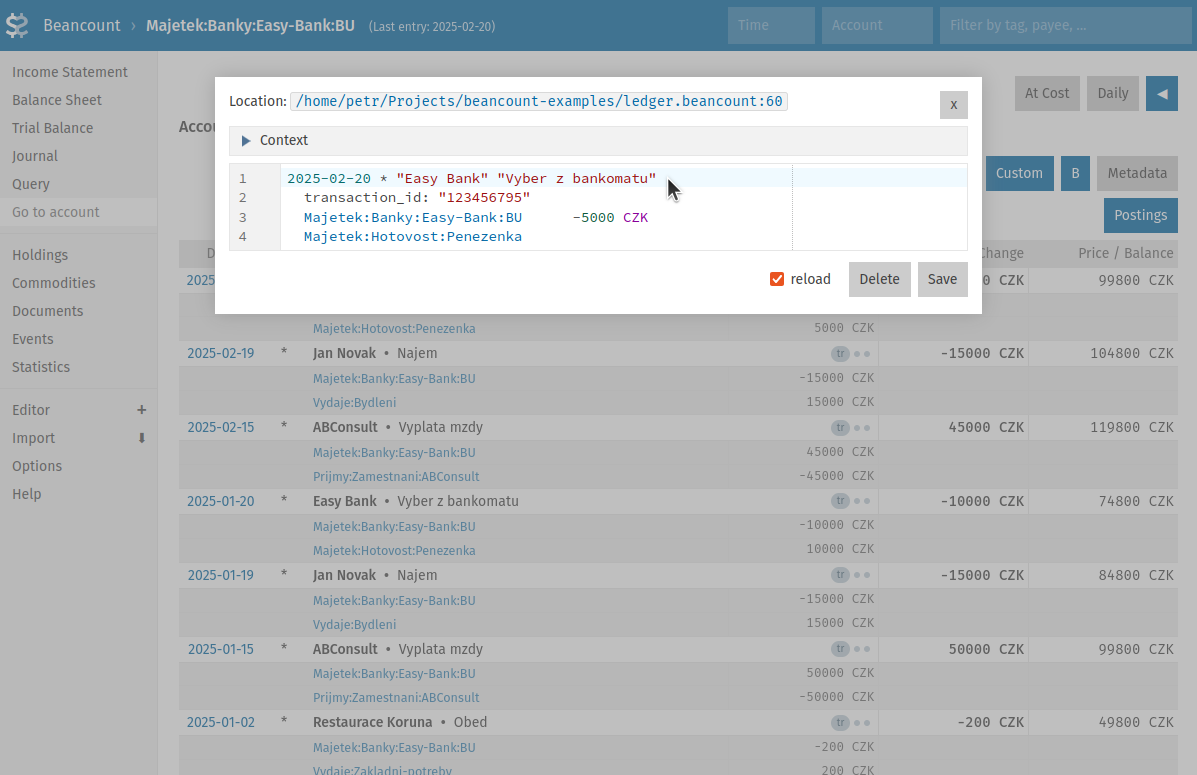Open Balance Sheet from the sidebar

57,100
